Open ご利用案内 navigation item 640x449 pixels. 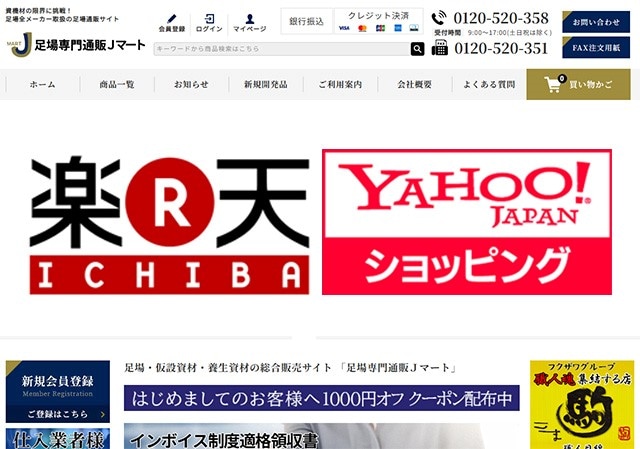coord(340,85)
